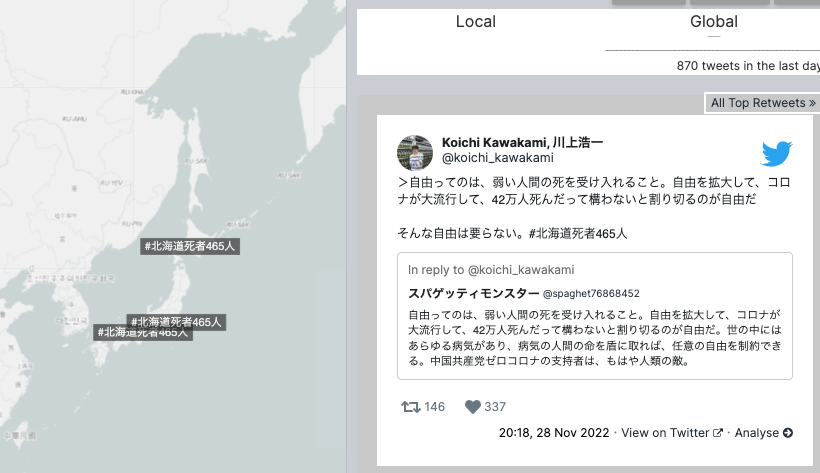Click the Twitter bird logo icon
820x473 pixels.
(777, 153)
